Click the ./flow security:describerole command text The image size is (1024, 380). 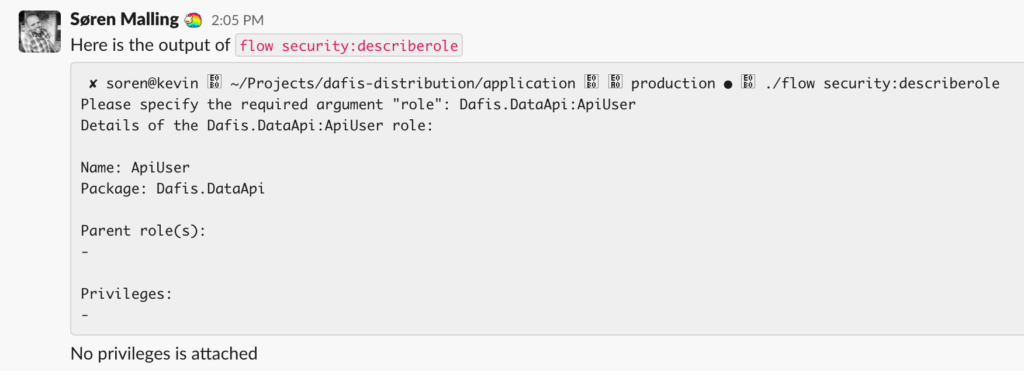pyautogui.click(x=878, y=84)
